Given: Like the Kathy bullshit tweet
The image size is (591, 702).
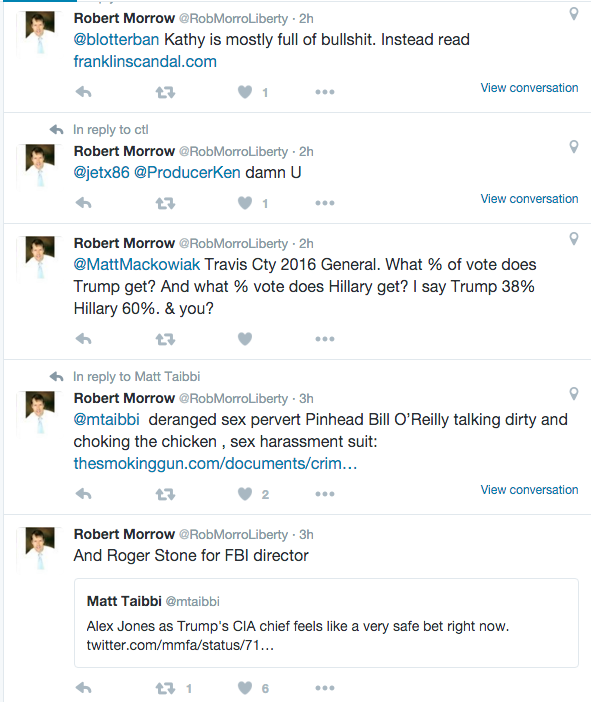Looking at the screenshot, I should point(245,92).
